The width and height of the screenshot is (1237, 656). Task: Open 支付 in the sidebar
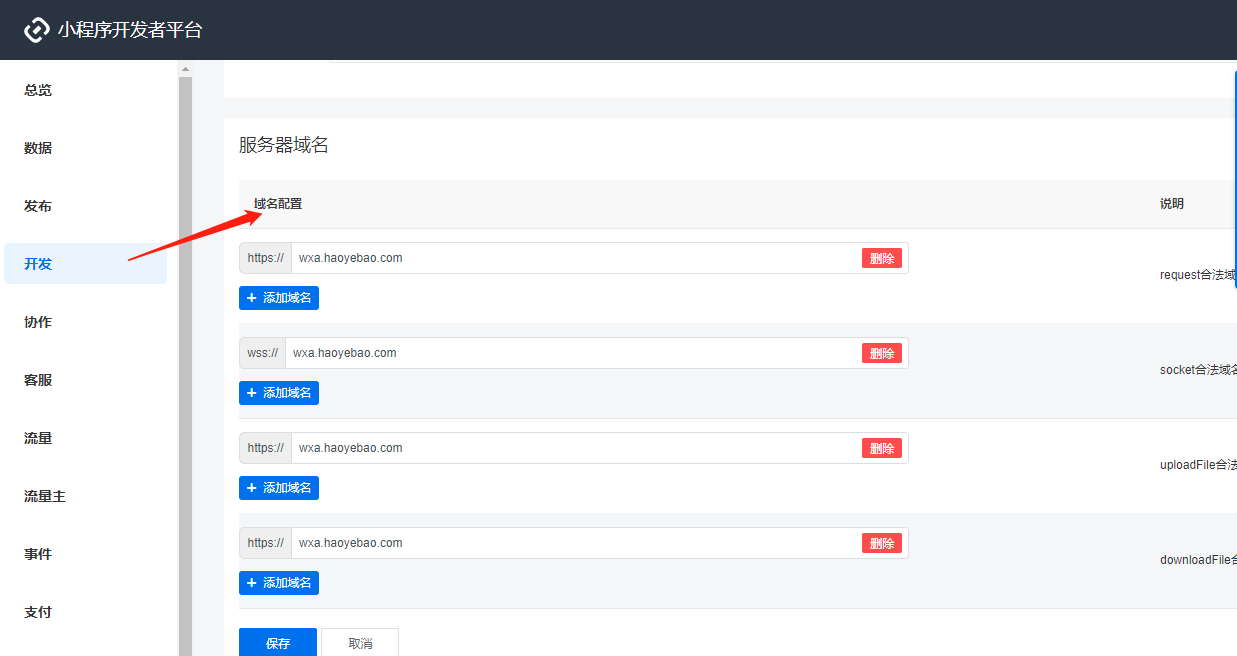point(38,612)
